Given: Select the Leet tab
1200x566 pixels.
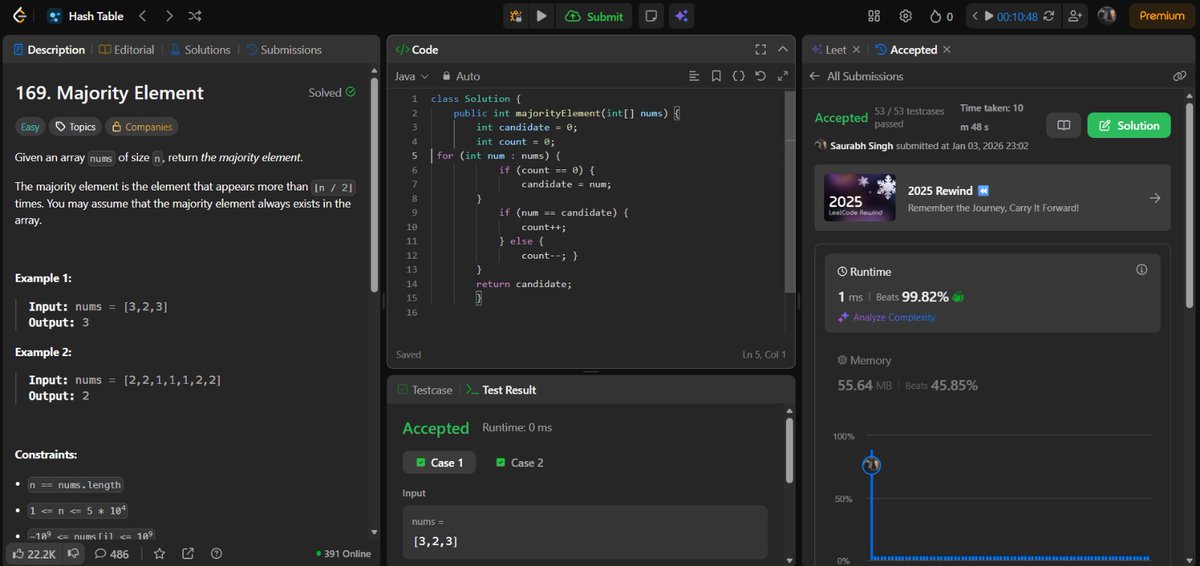Looking at the screenshot, I should pyautogui.click(x=829, y=49).
